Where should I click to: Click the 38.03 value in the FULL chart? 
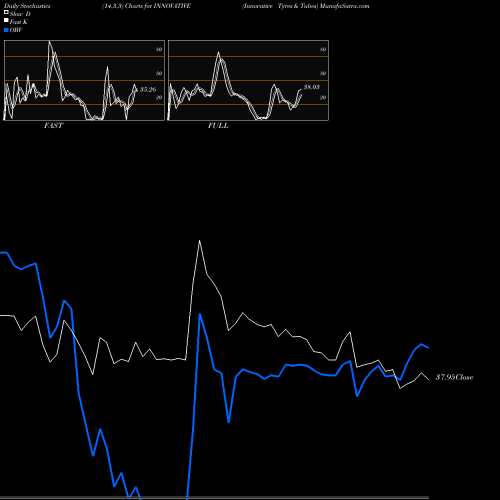point(312,87)
